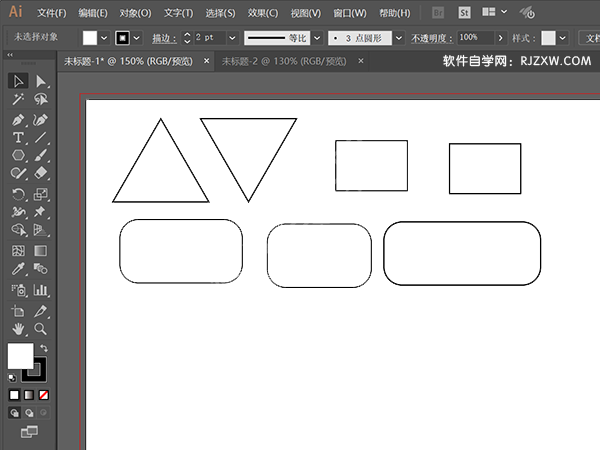This screenshot has height=450, width=600.
Task: Select the Paintbrush tool
Action: tap(40, 155)
